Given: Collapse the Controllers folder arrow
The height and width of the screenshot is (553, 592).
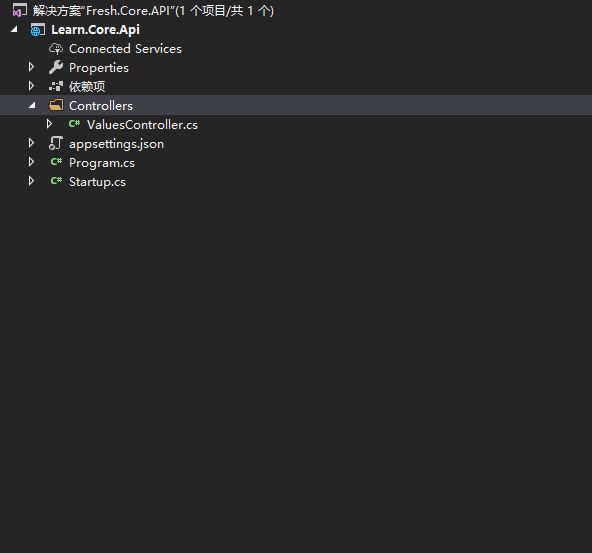Looking at the screenshot, I should (x=32, y=105).
